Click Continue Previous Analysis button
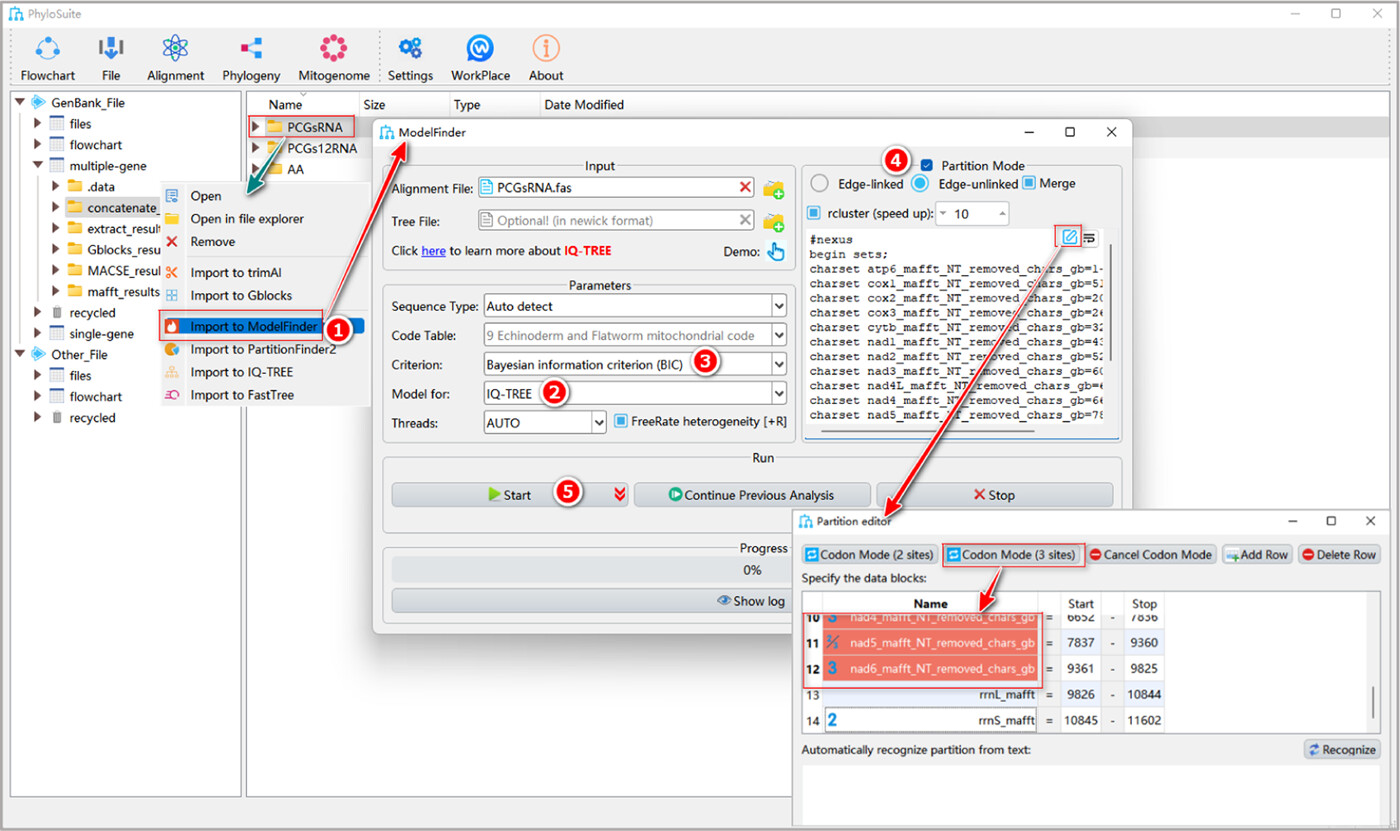 coord(752,494)
